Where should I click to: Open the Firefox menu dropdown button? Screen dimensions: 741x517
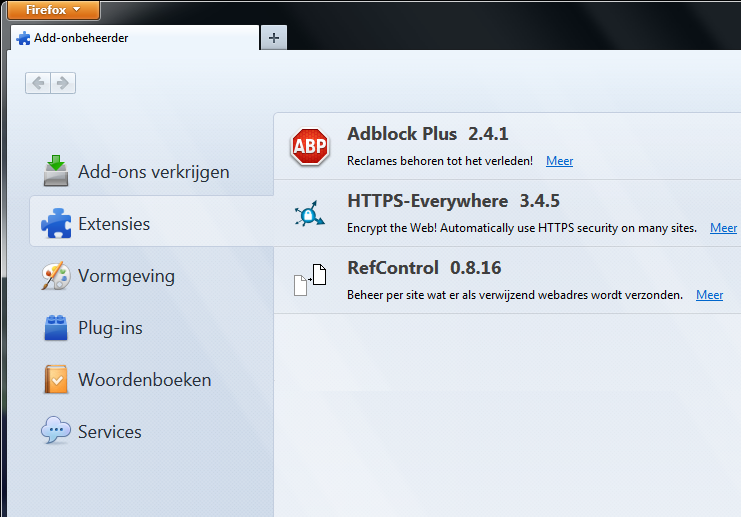coord(53,10)
